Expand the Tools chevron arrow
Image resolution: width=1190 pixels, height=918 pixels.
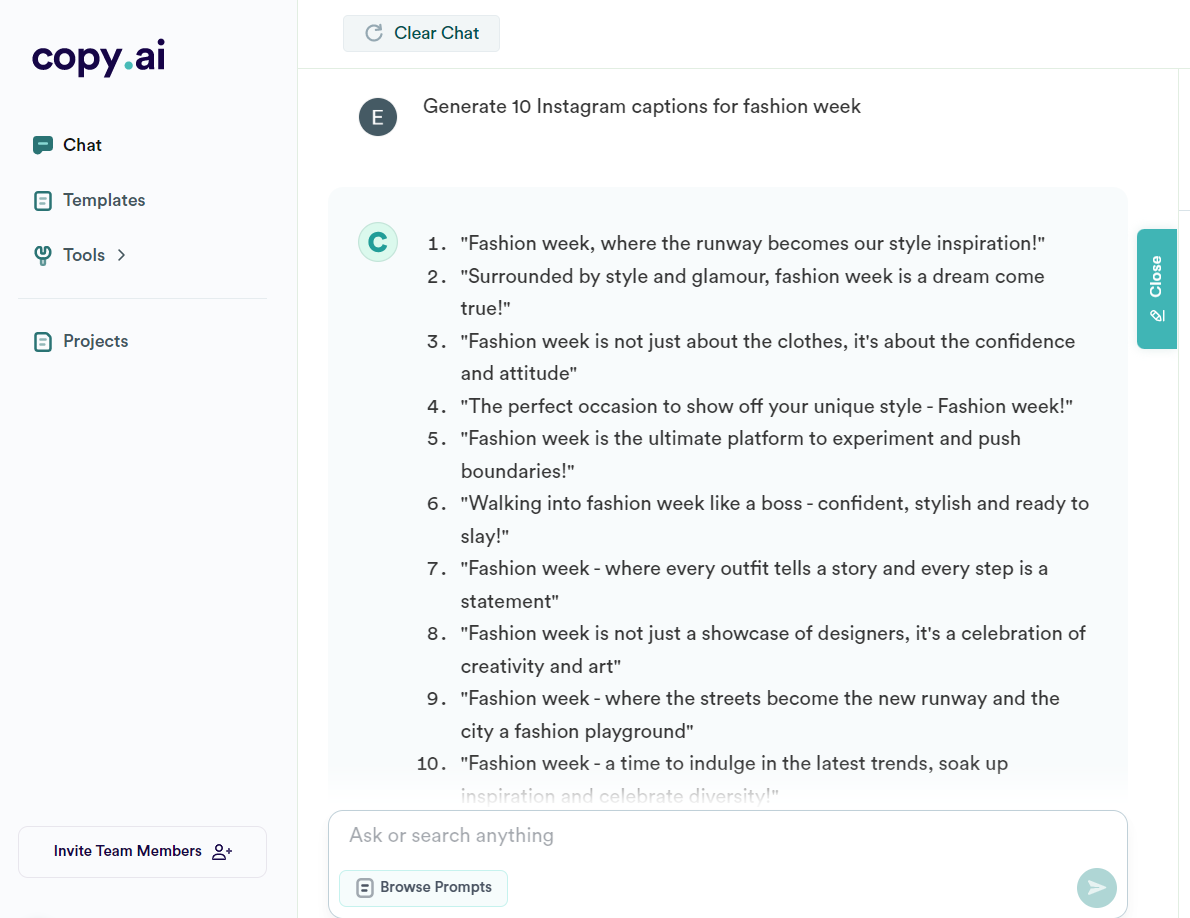click(x=121, y=255)
